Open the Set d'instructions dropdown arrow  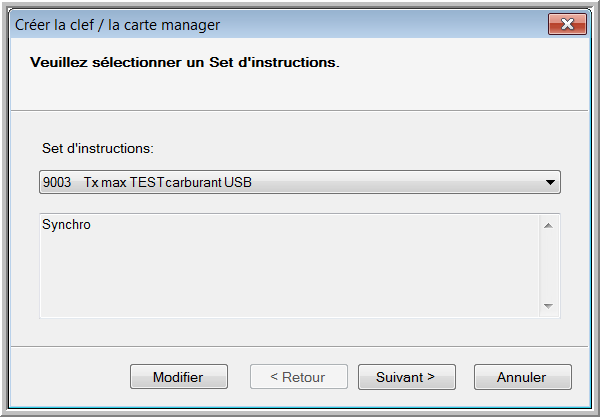pyautogui.click(x=550, y=182)
